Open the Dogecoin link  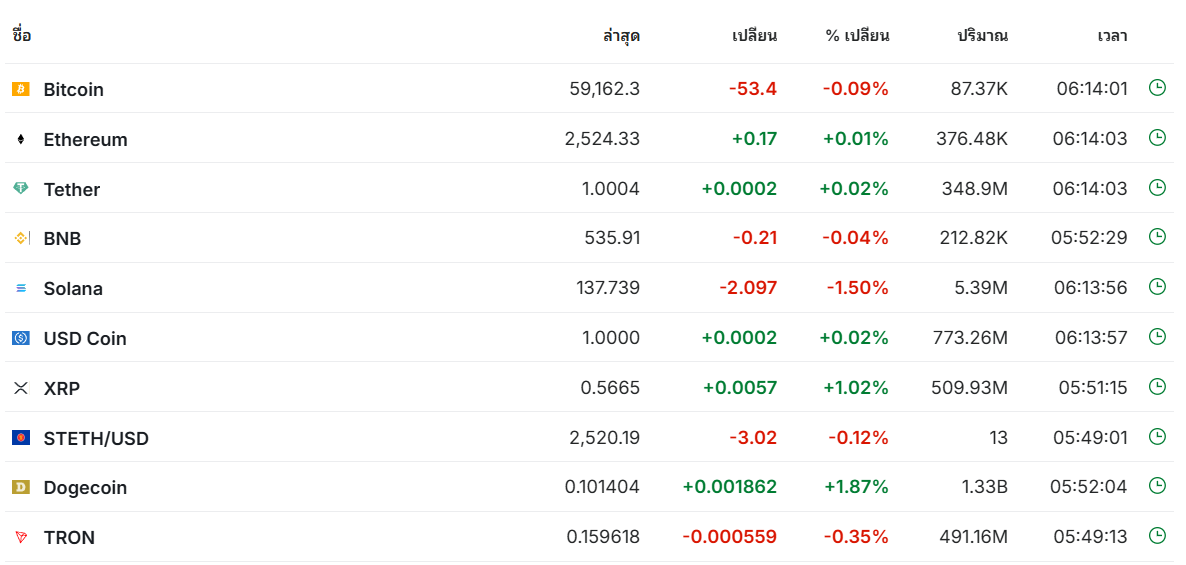coord(85,488)
